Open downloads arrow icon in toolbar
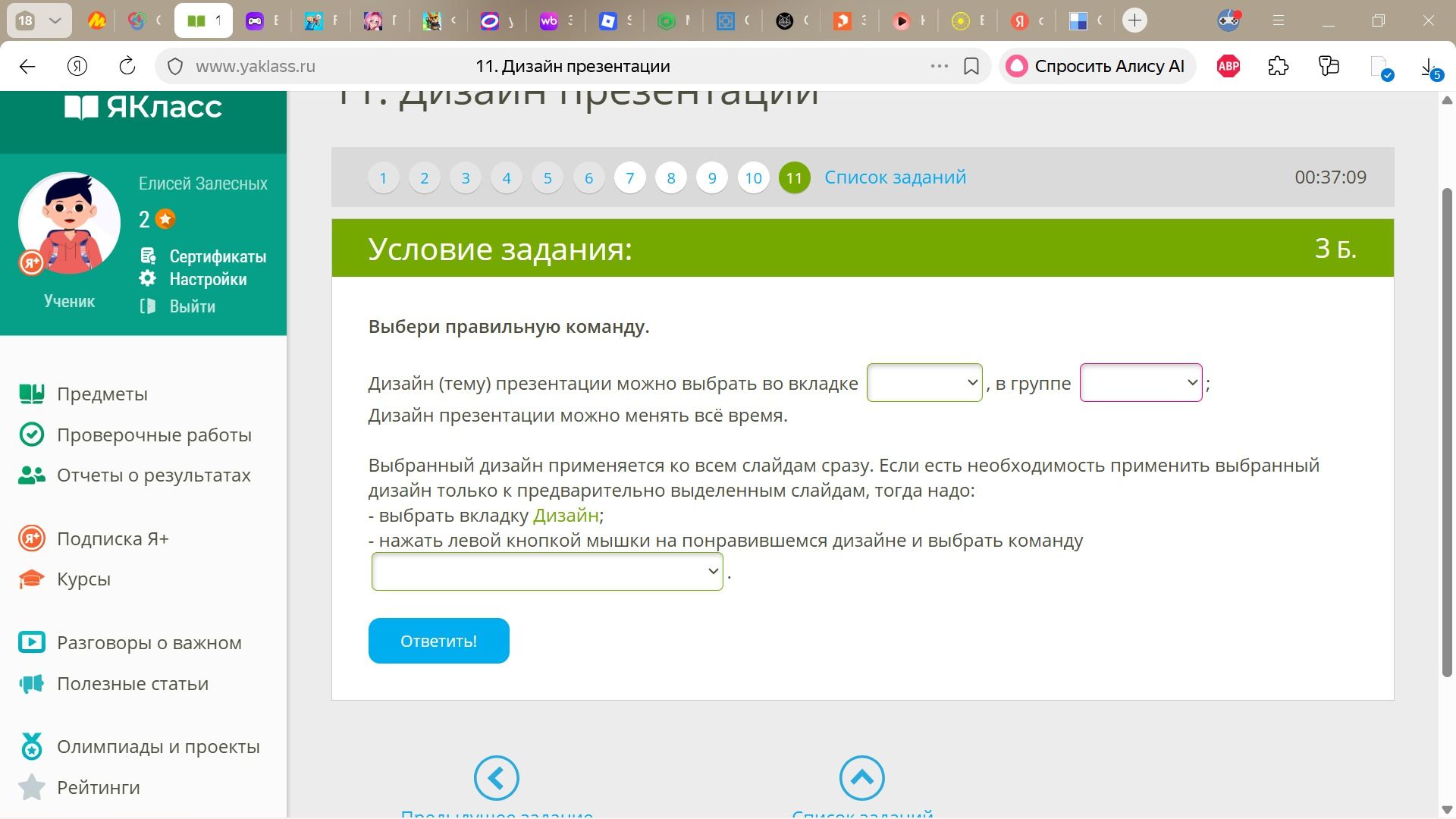The width and height of the screenshot is (1456, 819). (x=1428, y=67)
